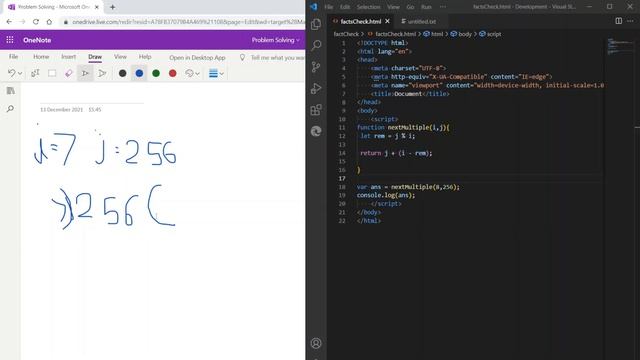
Task: Open the OneNote app launcher grid
Action: [x=10, y=40]
